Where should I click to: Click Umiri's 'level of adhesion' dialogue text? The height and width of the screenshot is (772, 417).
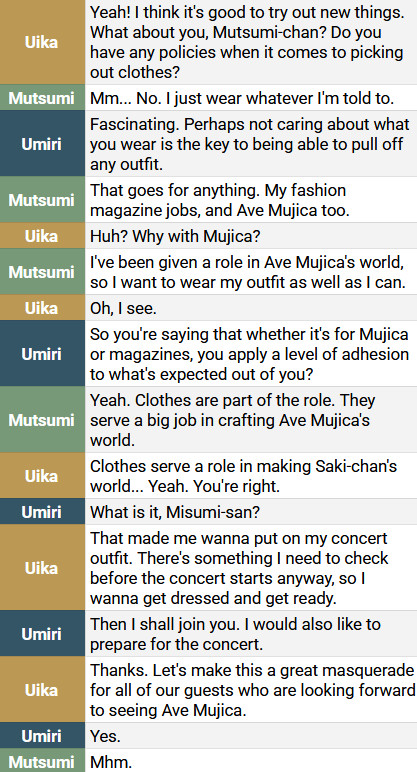tap(251, 354)
